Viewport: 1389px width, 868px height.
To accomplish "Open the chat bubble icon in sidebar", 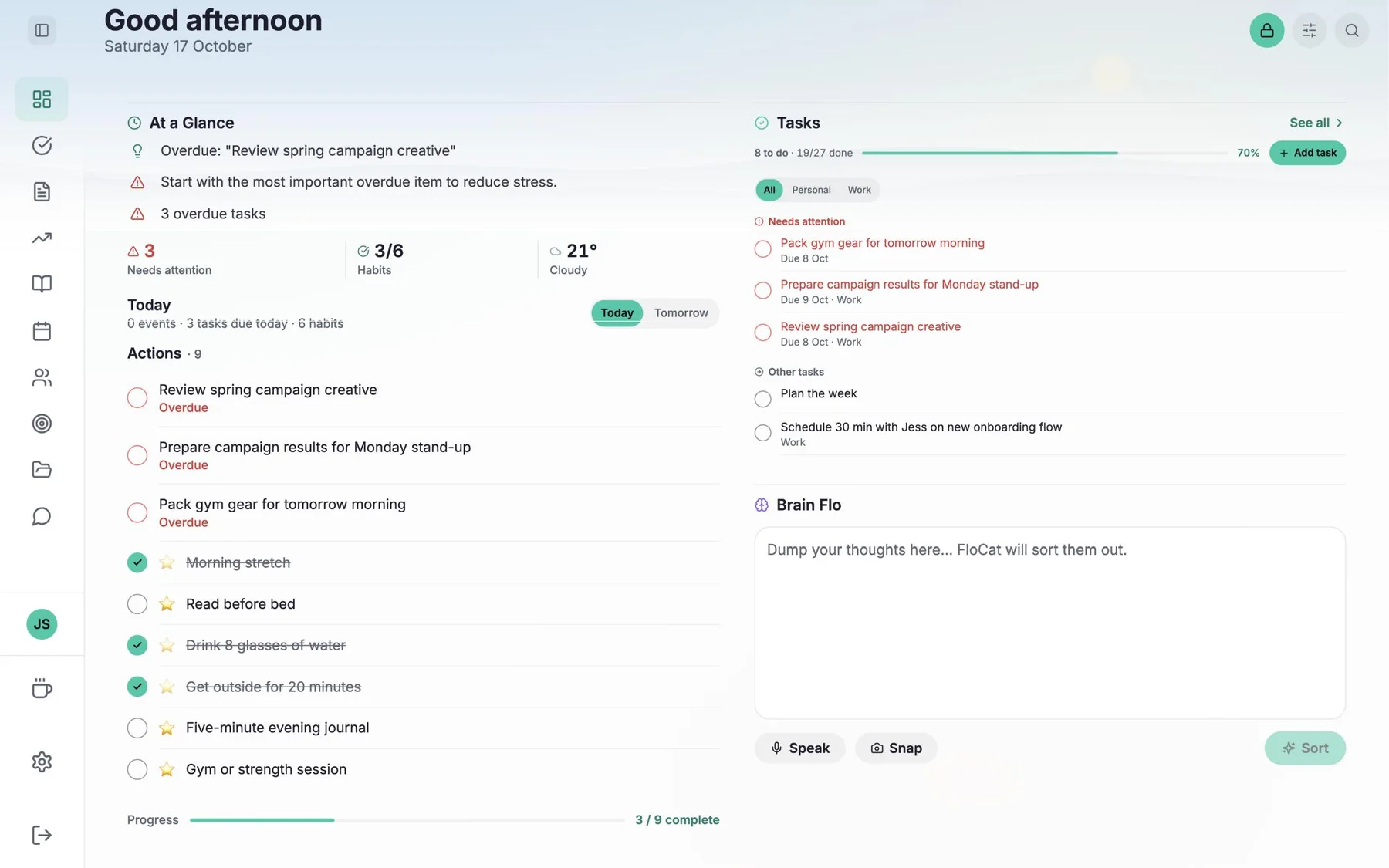I will point(42,516).
